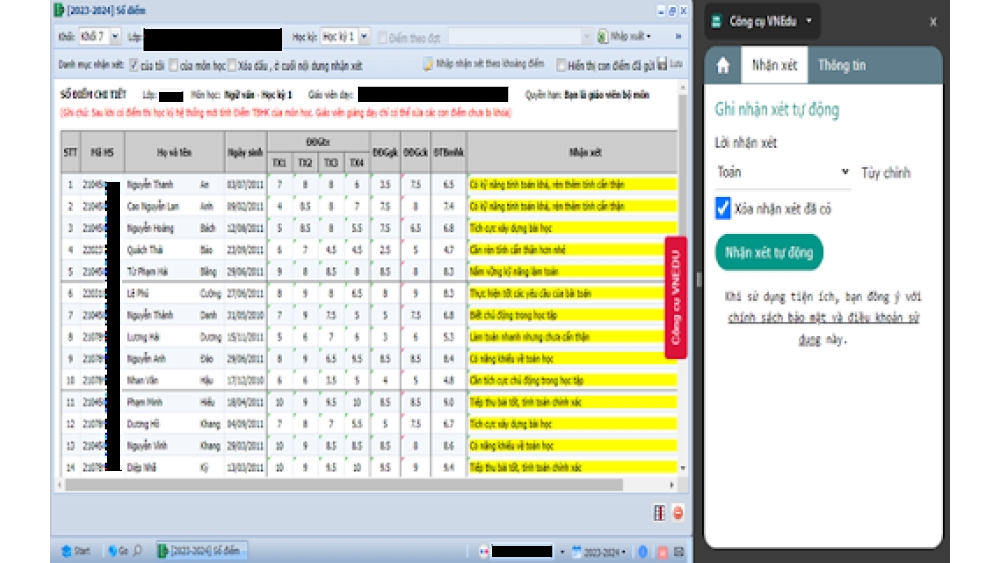Click the Ngày sinh column header

246,152
